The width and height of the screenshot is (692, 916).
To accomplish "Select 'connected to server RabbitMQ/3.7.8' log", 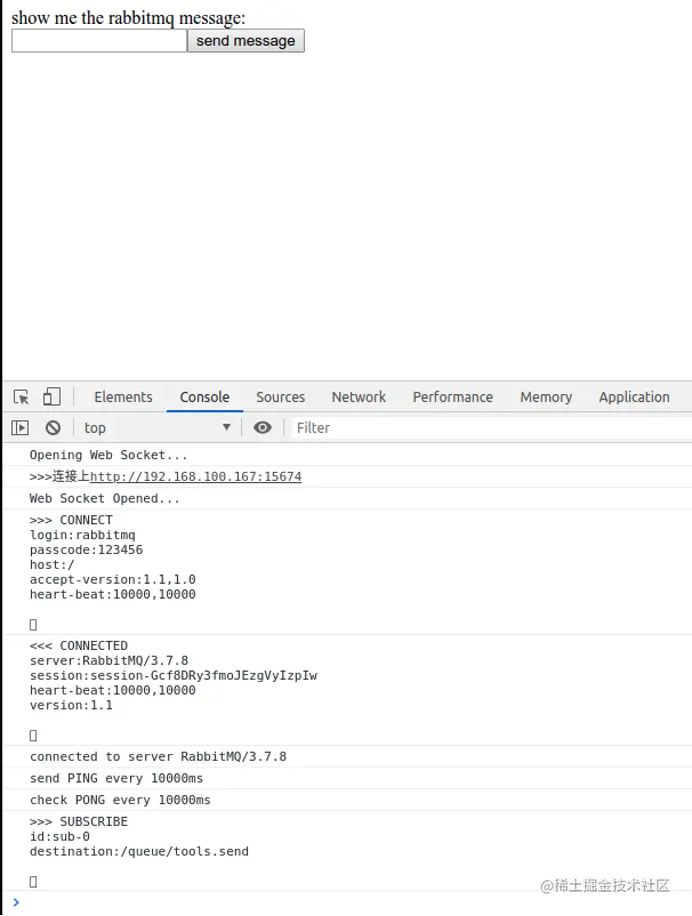I will (x=158, y=757).
